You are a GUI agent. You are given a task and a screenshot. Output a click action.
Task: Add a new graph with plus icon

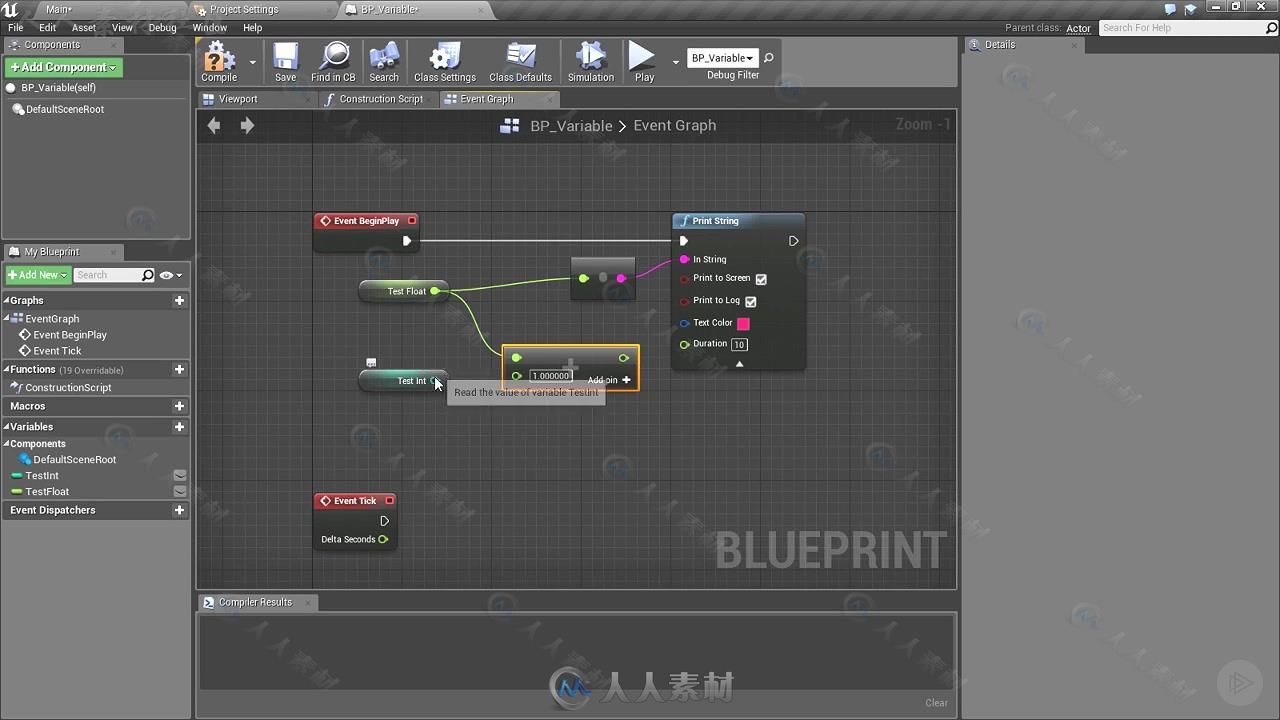coord(179,300)
